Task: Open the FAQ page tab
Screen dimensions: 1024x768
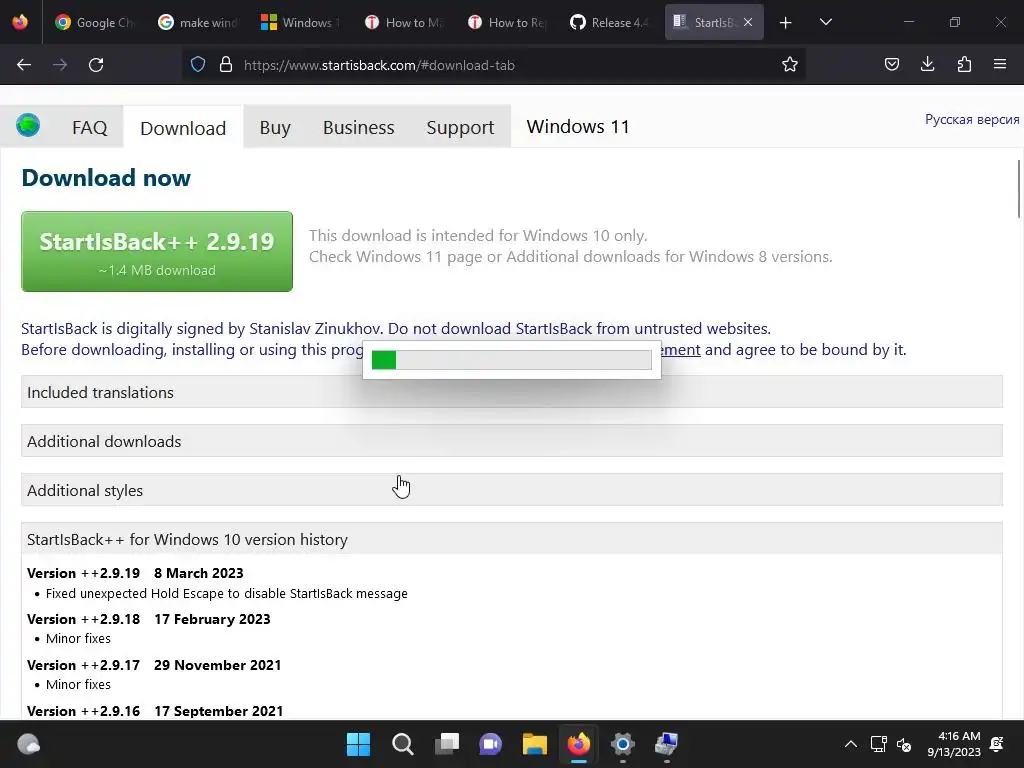Action: (x=89, y=127)
